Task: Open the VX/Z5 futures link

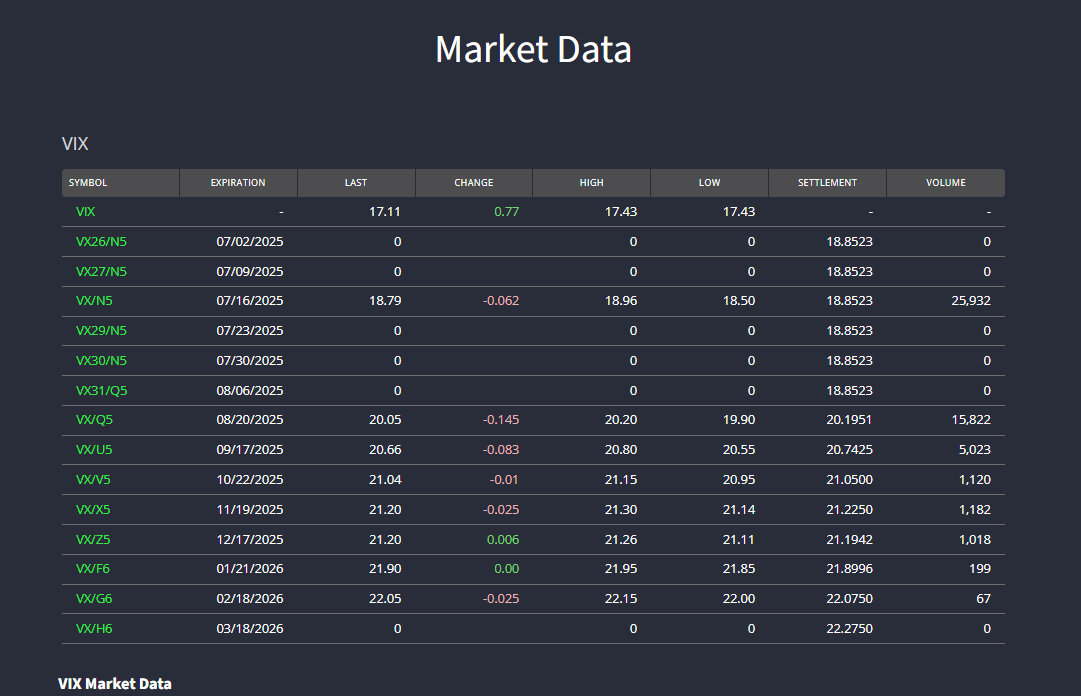Action: [93, 540]
